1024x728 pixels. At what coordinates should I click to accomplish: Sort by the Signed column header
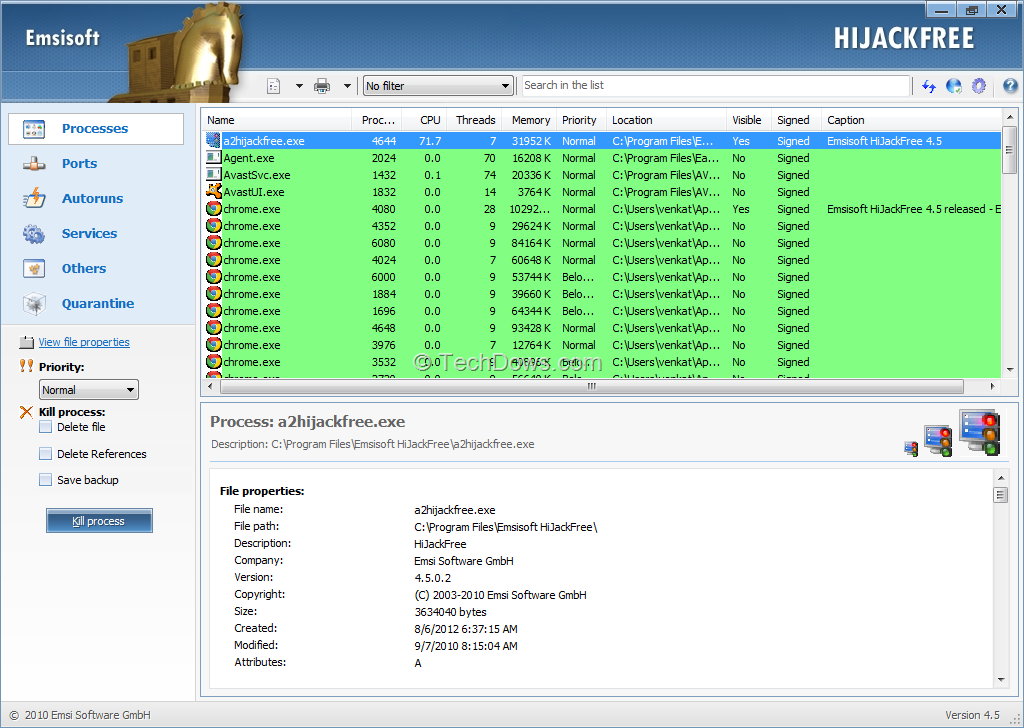tap(795, 120)
